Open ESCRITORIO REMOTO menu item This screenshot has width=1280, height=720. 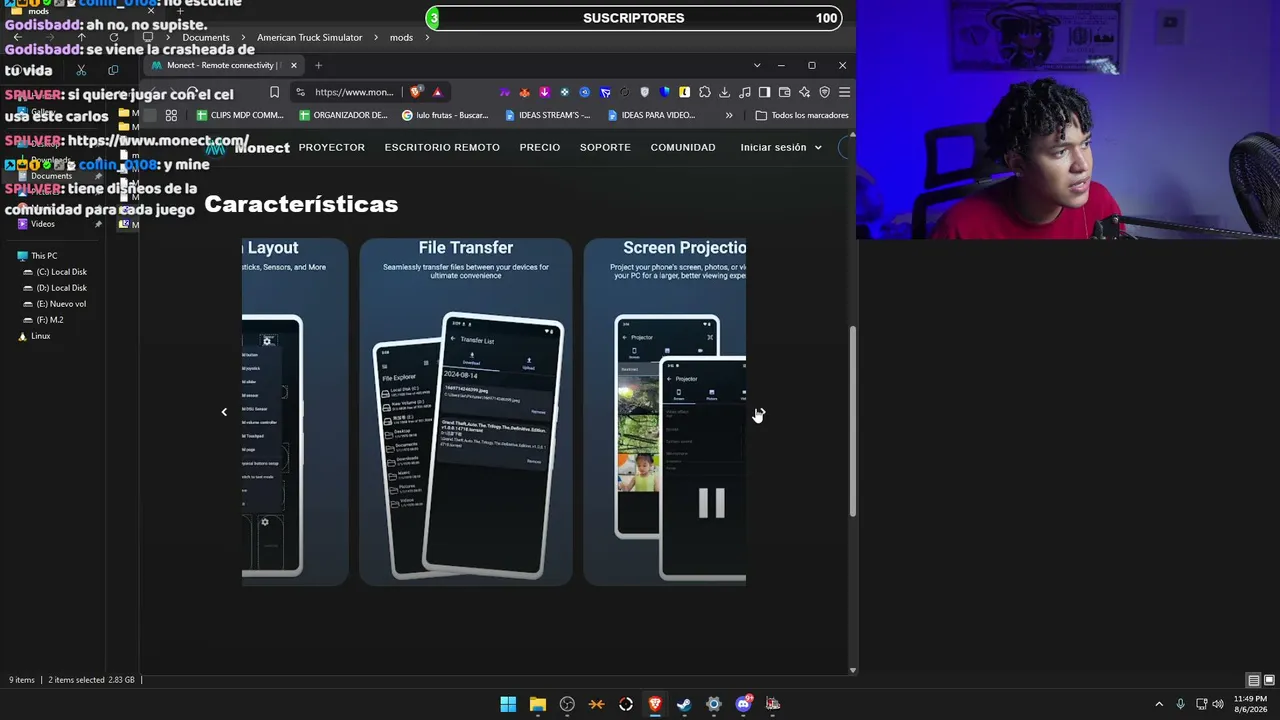coord(442,147)
